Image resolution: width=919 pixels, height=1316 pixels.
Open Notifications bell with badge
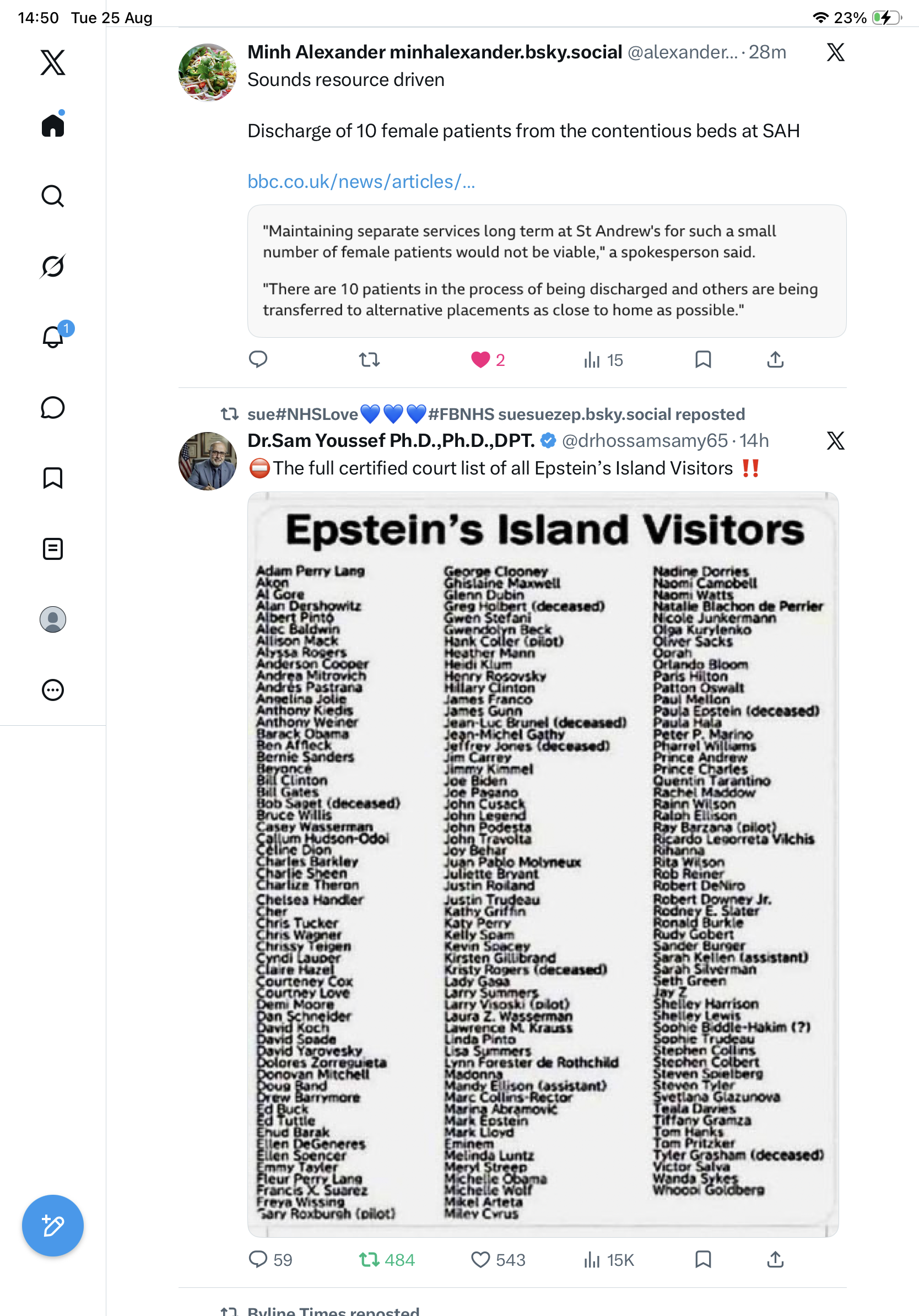(53, 337)
